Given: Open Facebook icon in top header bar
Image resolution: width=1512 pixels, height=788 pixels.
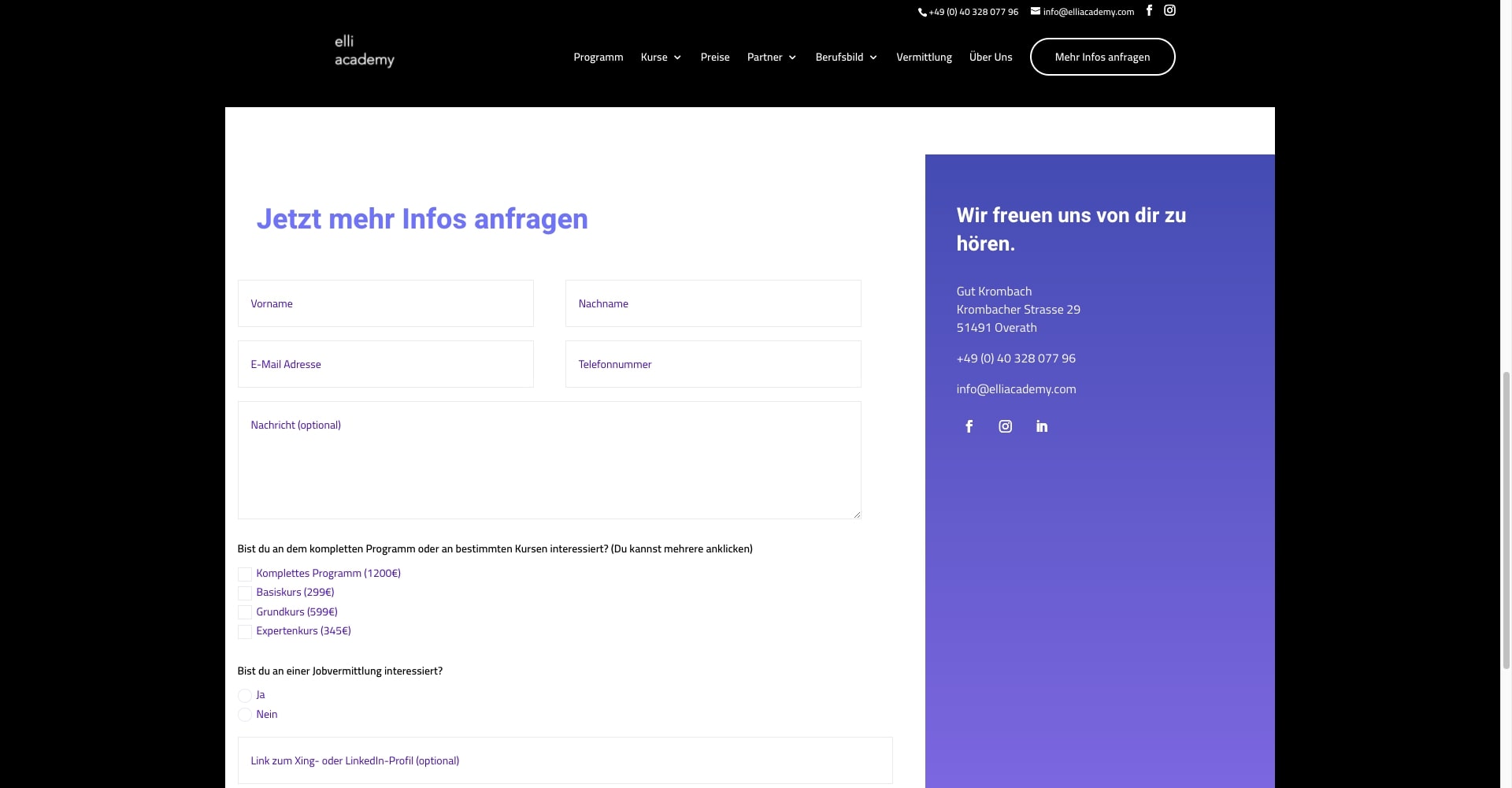Looking at the screenshot, I should [x=1149, y=10].
